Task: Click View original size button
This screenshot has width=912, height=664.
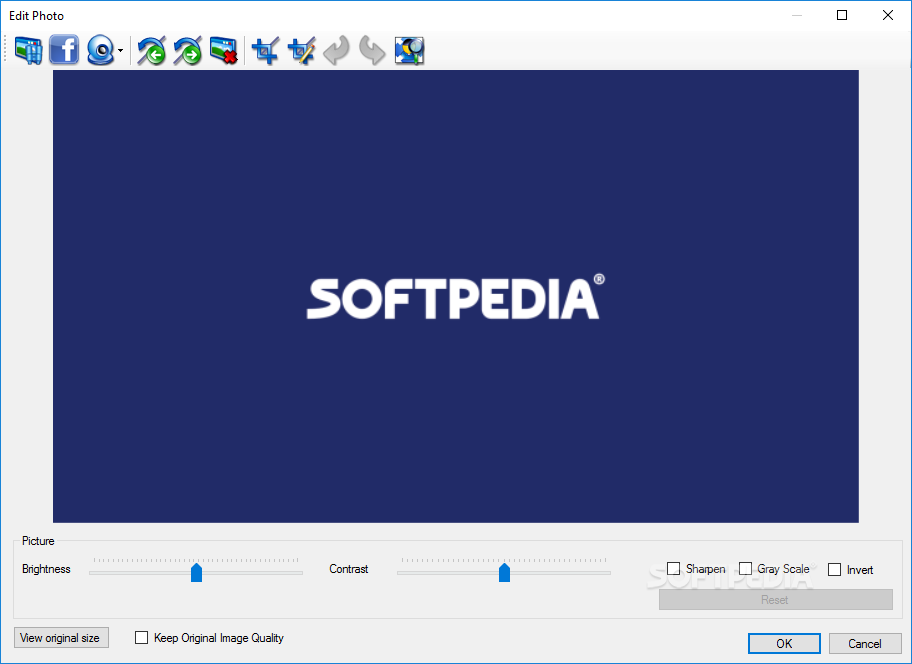Action: point(61,638)
